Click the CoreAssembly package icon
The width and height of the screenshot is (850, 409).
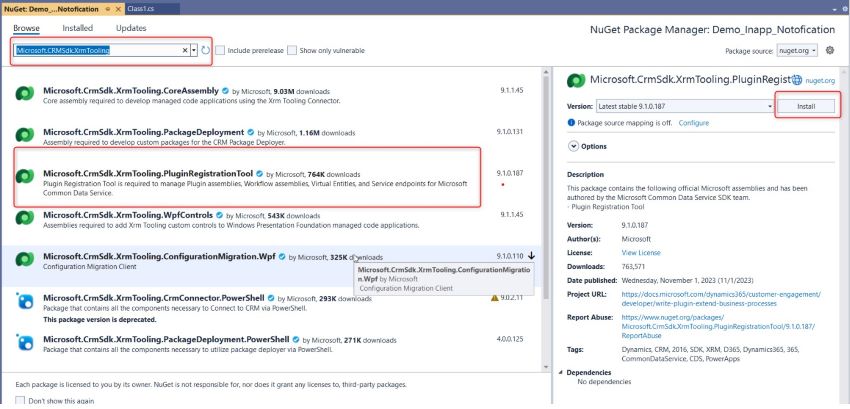[x=25, y=94]
